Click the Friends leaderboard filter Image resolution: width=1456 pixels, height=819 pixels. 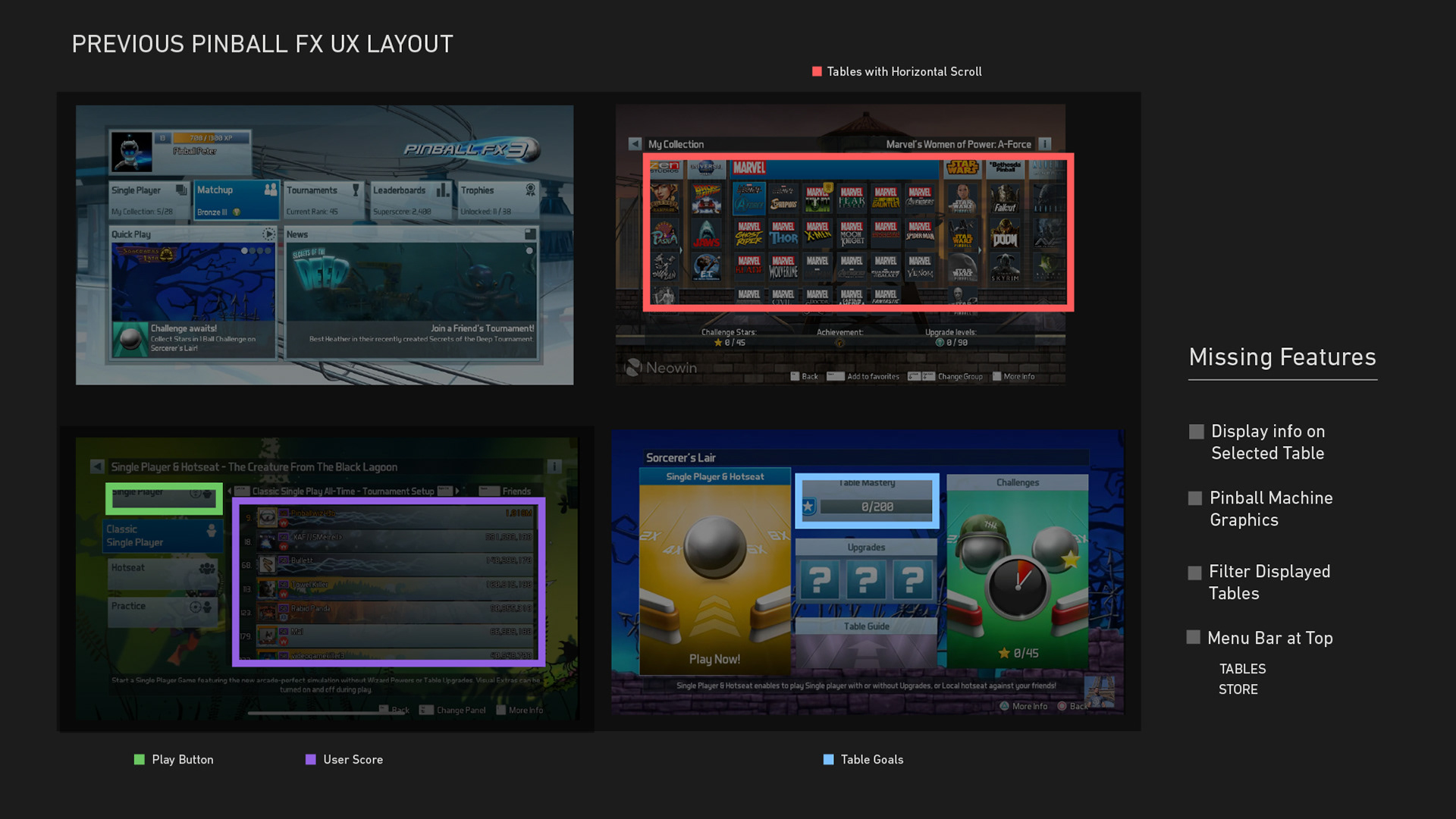tap(505, 491)
